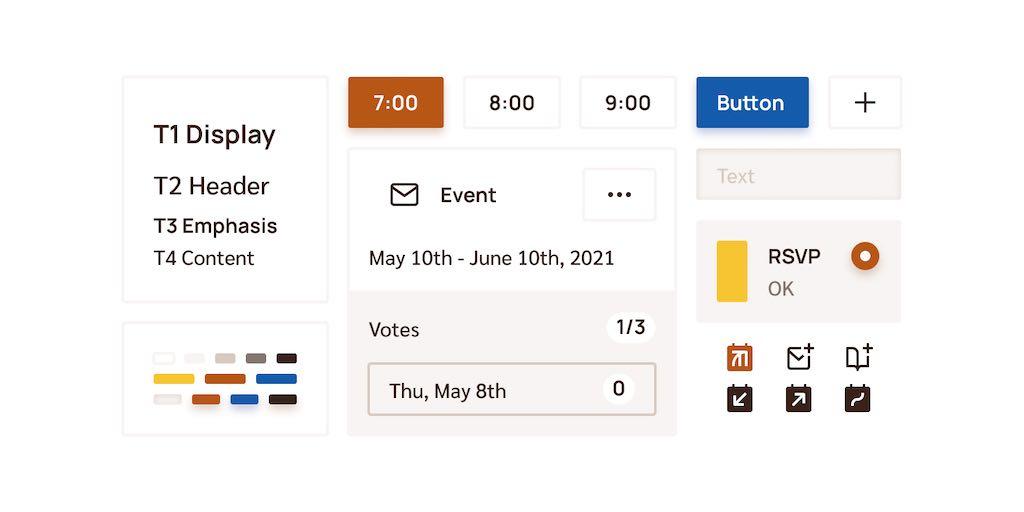Select the 7:00 time slot
This screenshot has height=512, width=1024.
[396, 103]
